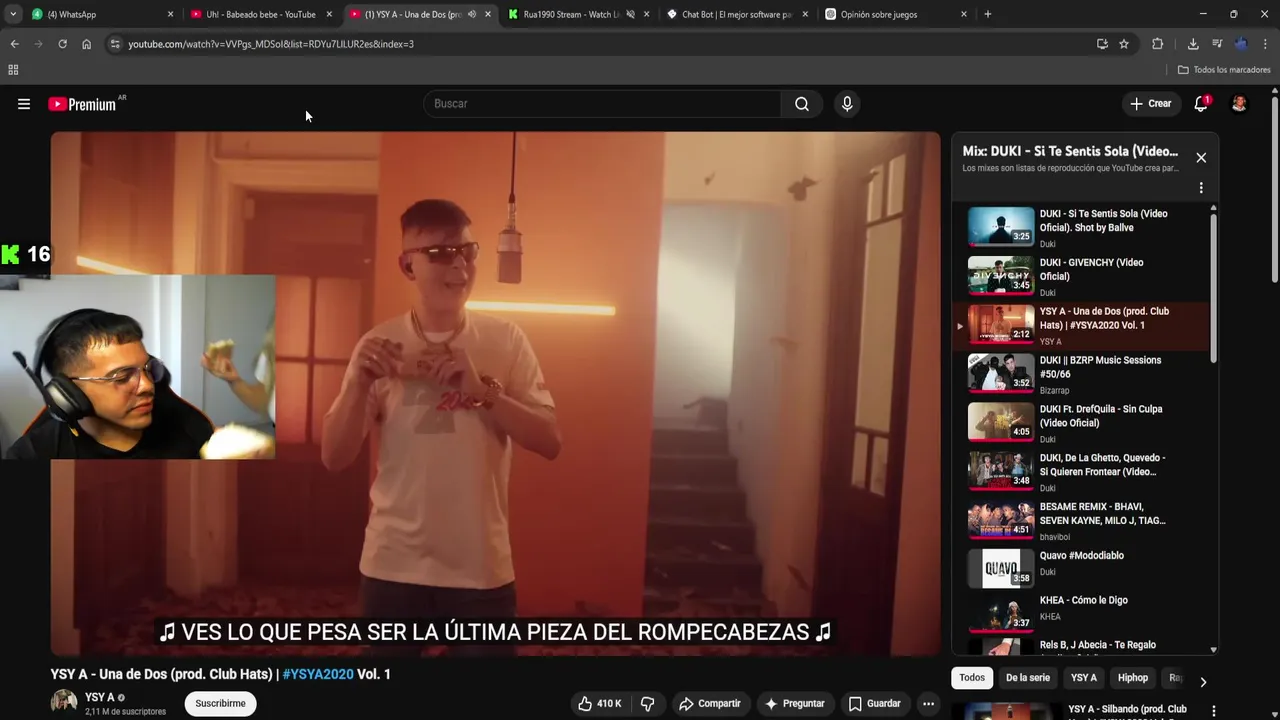
Task: Open the Chrome three-dot menu
Action: point(1265,44)
